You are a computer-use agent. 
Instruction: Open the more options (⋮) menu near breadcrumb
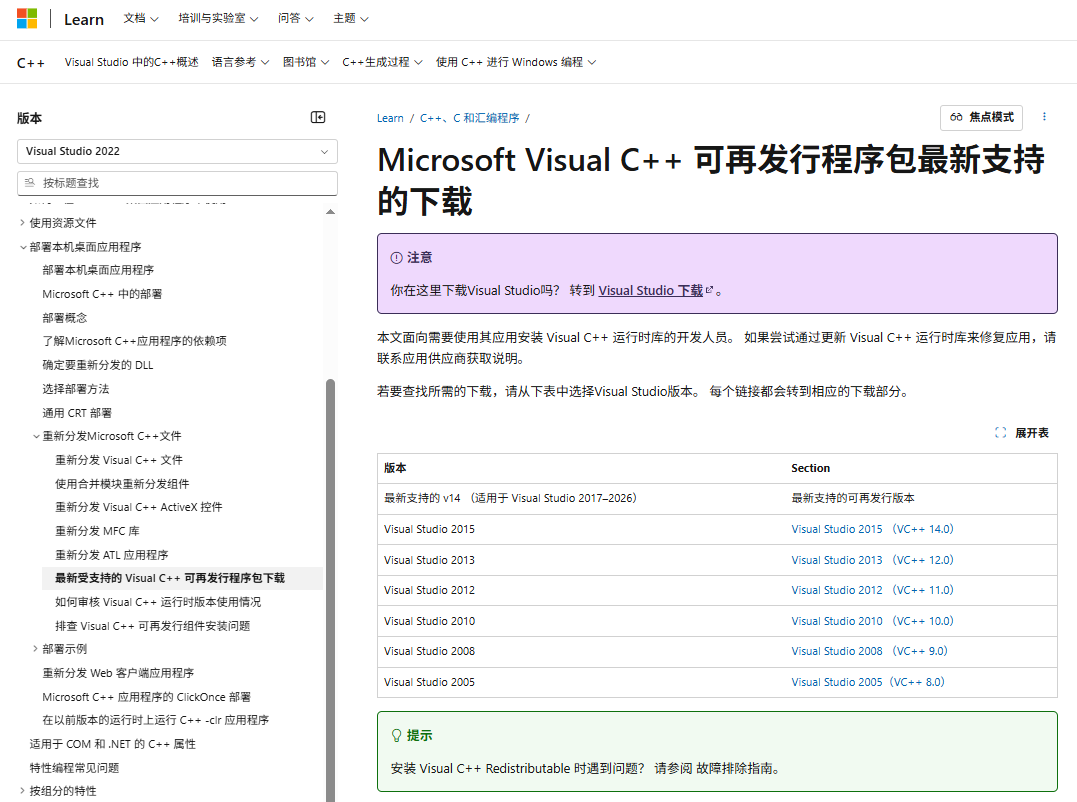click(x=1044, y=117)
